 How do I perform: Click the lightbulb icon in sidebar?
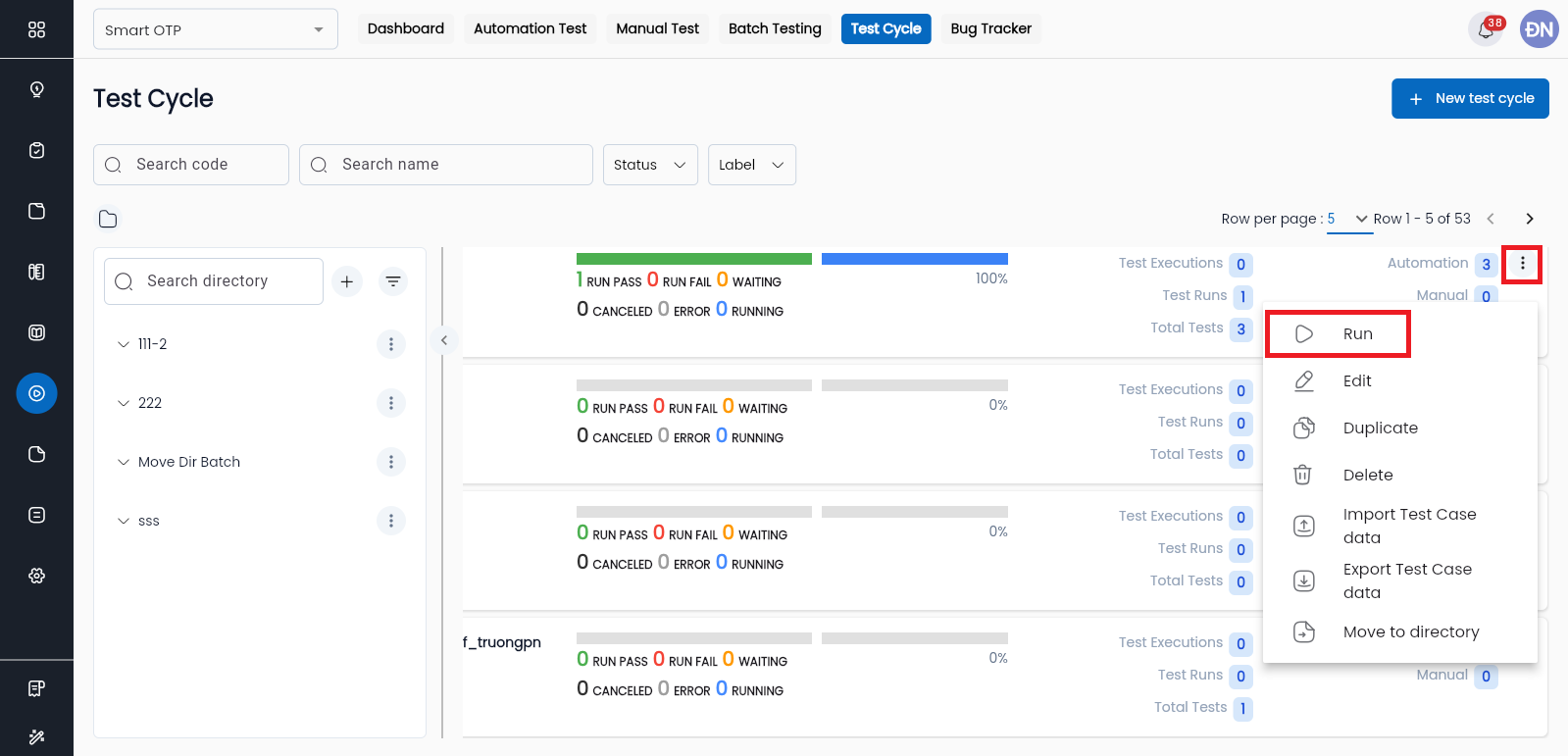(x=36, y=89)
